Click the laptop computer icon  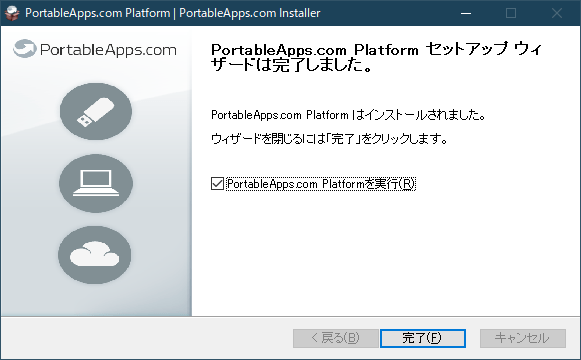pyautogui.click(x=96, y=183)
